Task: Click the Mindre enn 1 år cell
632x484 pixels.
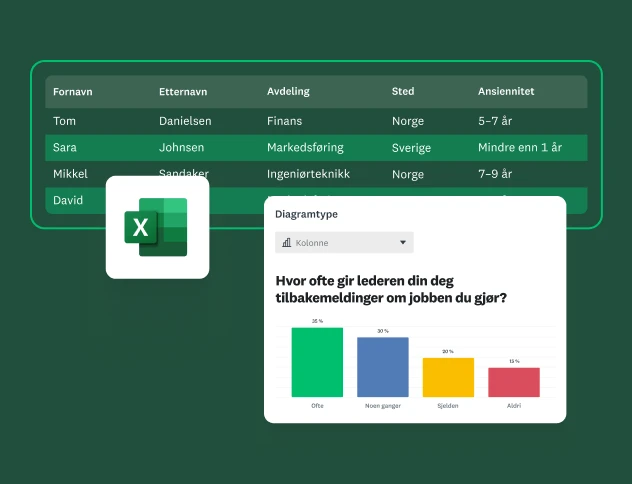Action: 520,147
